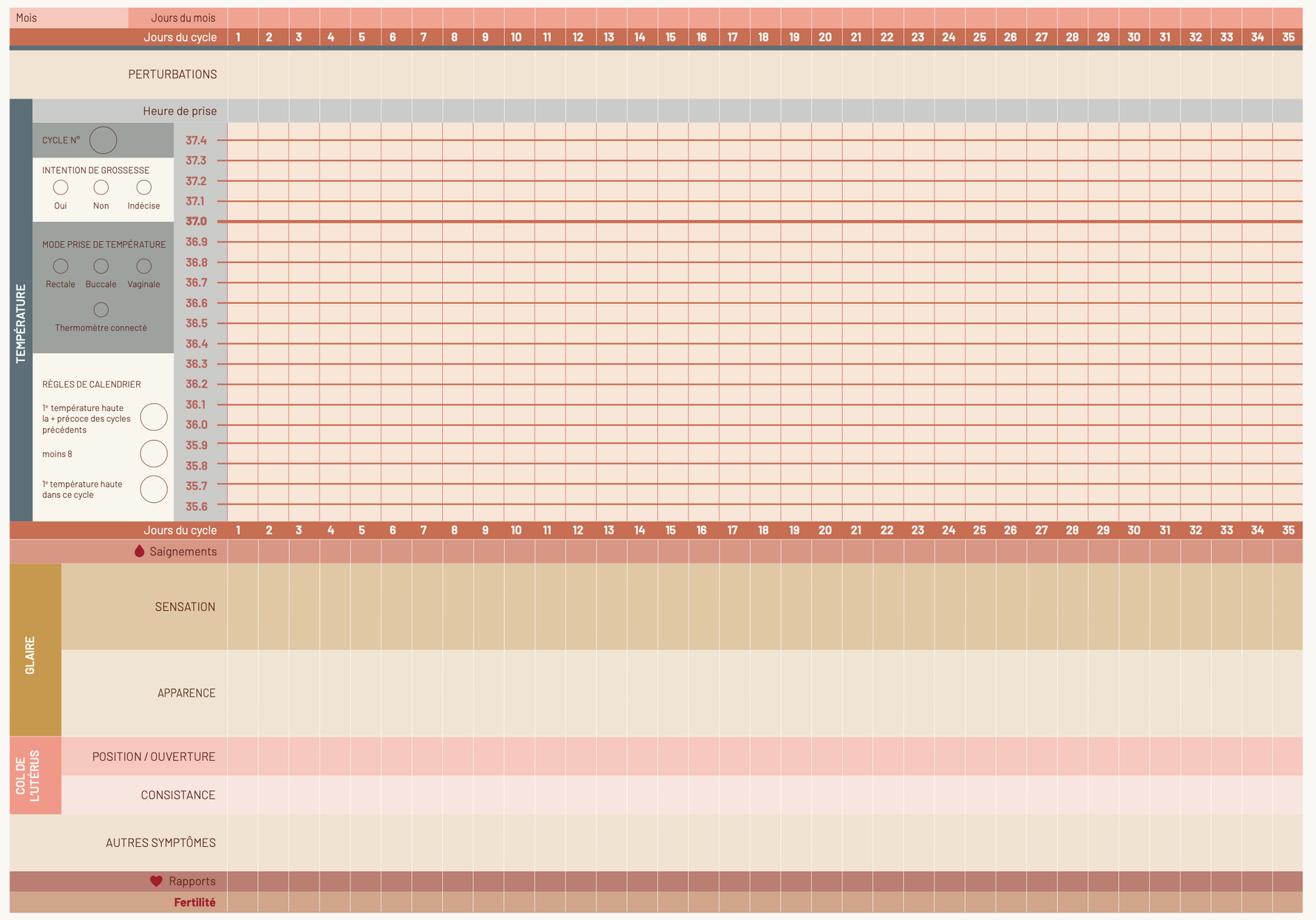Click the heart icon beside Rapports
The width and height of the screenshot is (1316, 920).
pos(156,881)
